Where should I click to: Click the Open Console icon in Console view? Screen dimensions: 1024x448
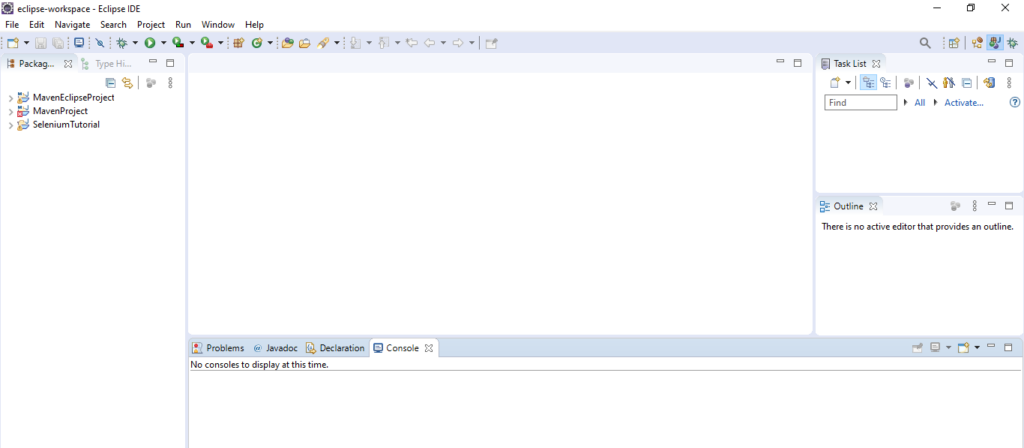963,347
